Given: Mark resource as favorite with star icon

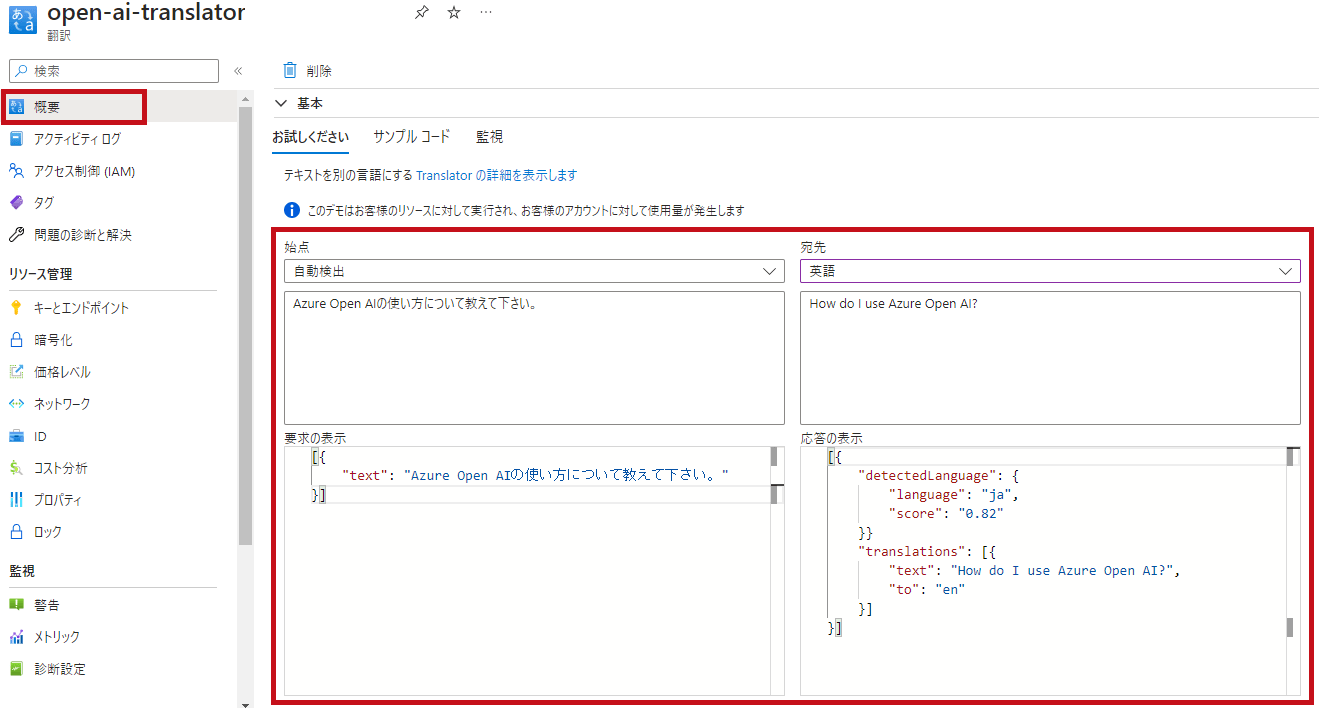Looking at the screenshot, I should [453, 13].
